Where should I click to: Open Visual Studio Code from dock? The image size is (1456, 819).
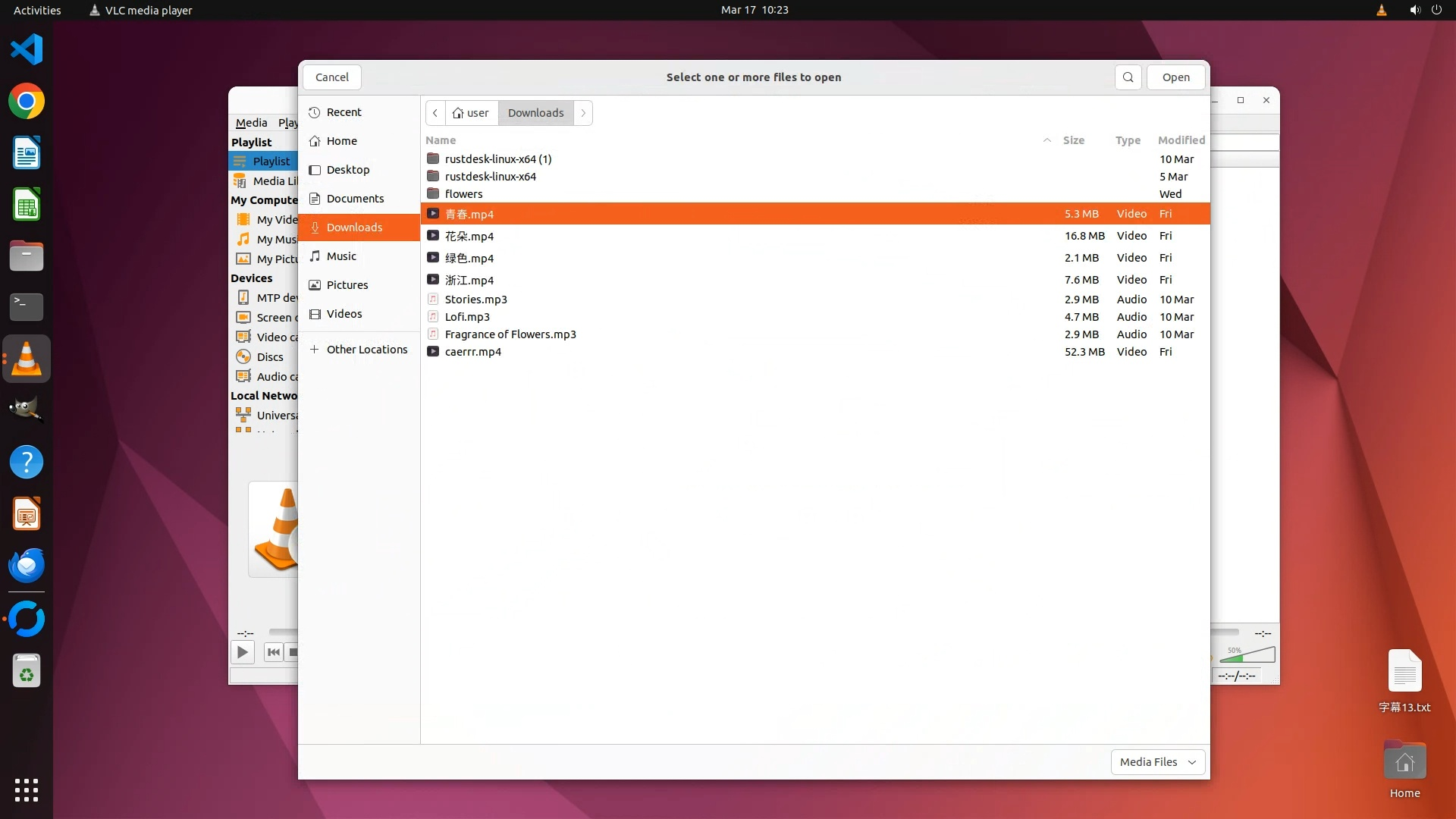pyautogui.click(x=27, y=50)
